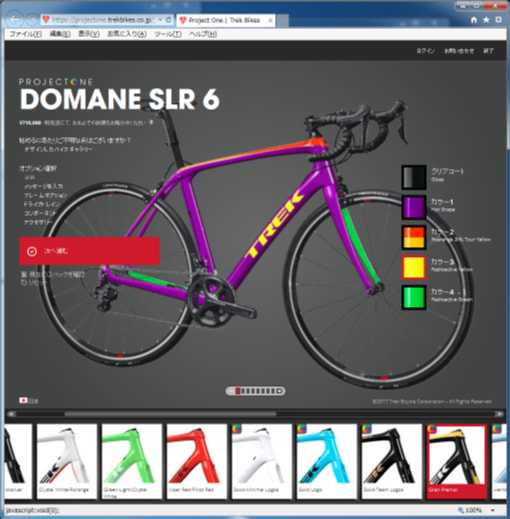Open the ファイル(F) menu
This screenshot has width=510, height=519.
(25, 34)
